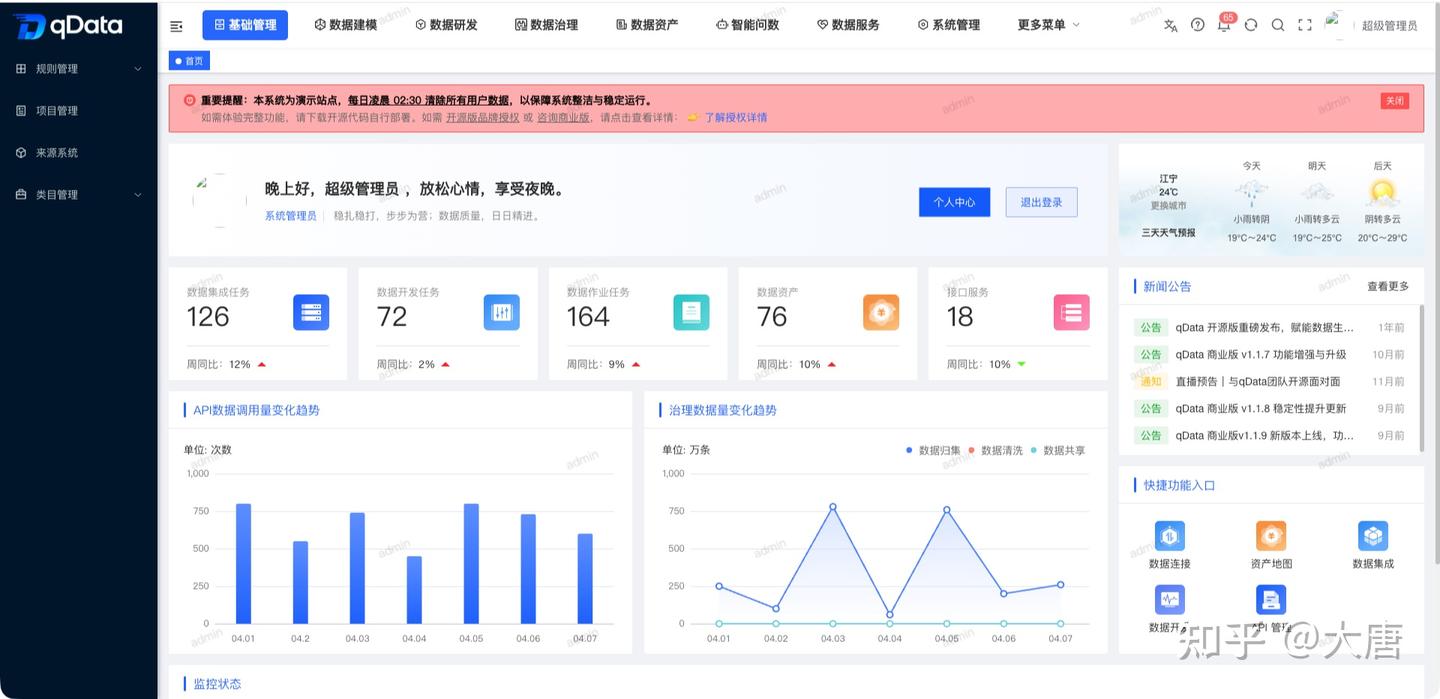The image size is (1440, 699).
Task: Click the 明天 weather icon
Action: point(1317,192)
